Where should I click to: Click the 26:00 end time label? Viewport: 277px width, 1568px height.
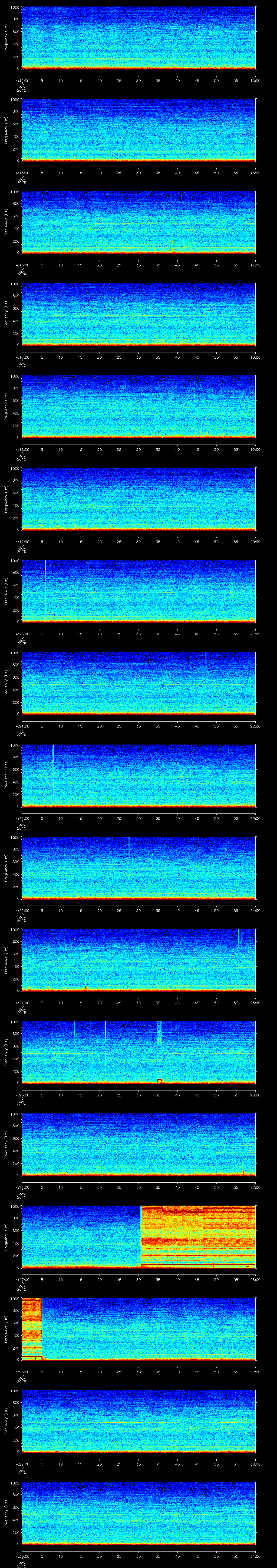256,1095
